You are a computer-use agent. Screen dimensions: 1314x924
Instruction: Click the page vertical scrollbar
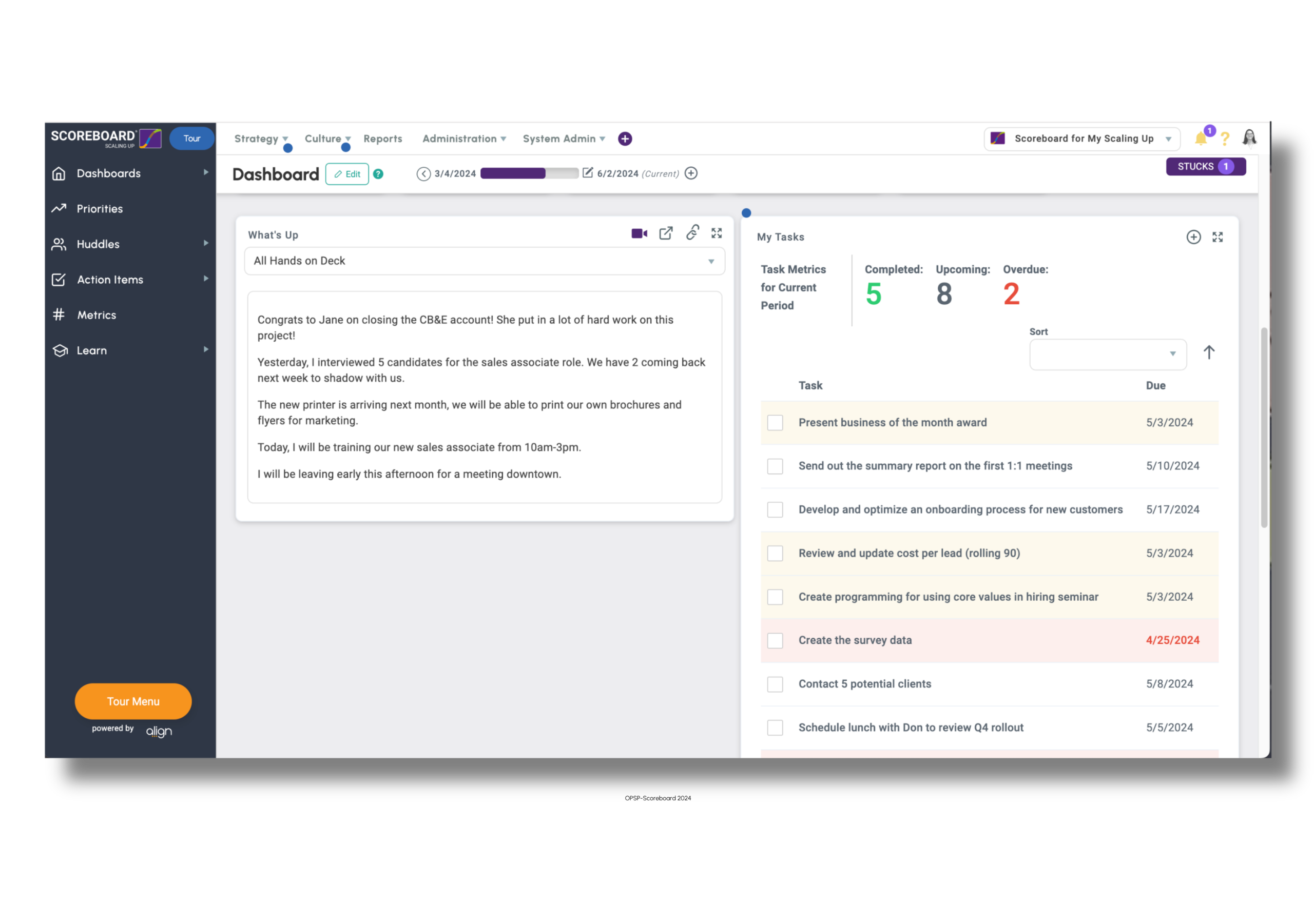click(x=1264, y=427)
